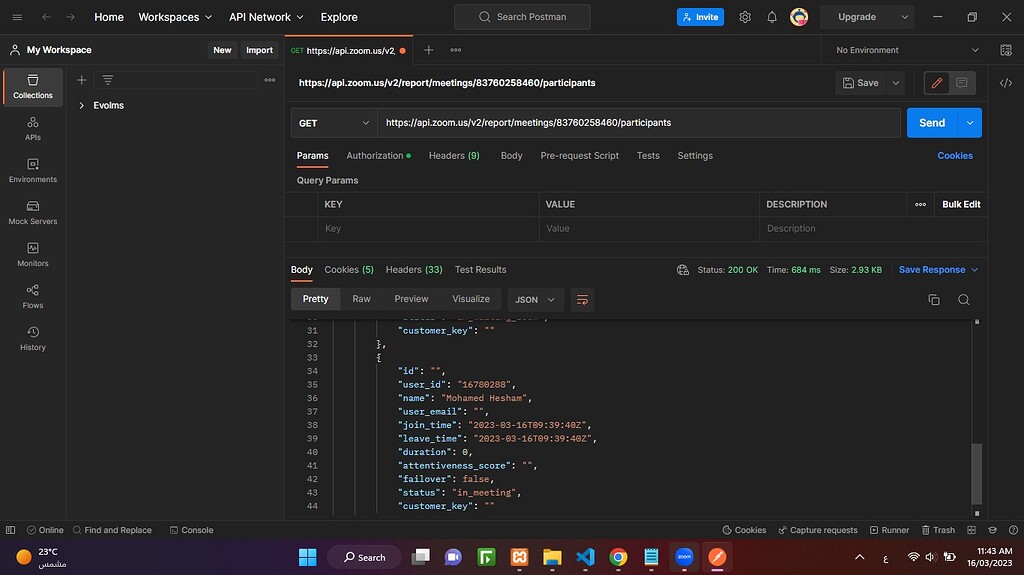Open the JSON format dropdown

point(535,299)
